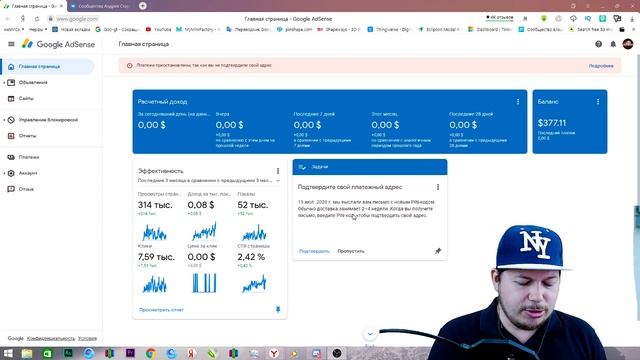Screen dimensions: 640x360
Task: Click the 2,42 % CTR value
Action: tap(251, 257)
